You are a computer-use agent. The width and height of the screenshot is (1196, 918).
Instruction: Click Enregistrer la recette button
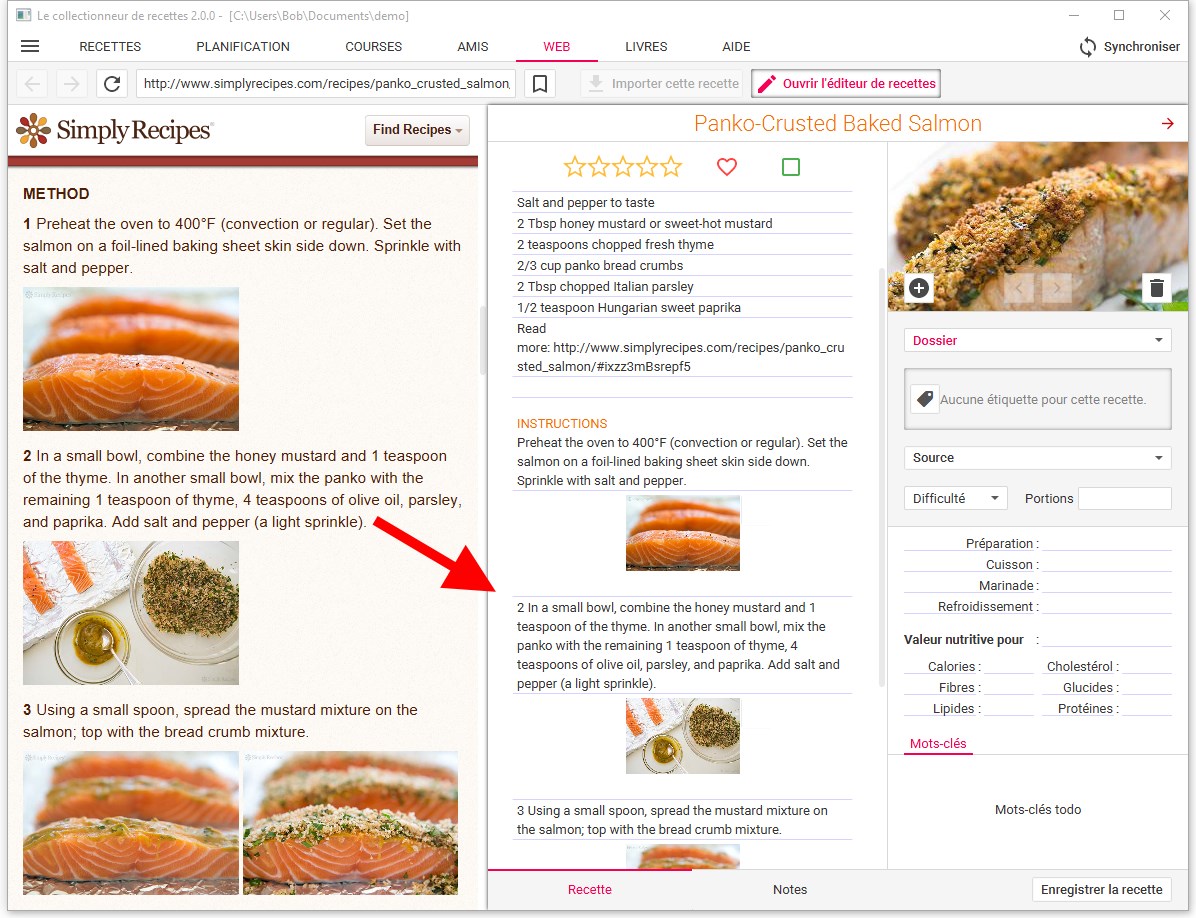tap(1101, 889)
